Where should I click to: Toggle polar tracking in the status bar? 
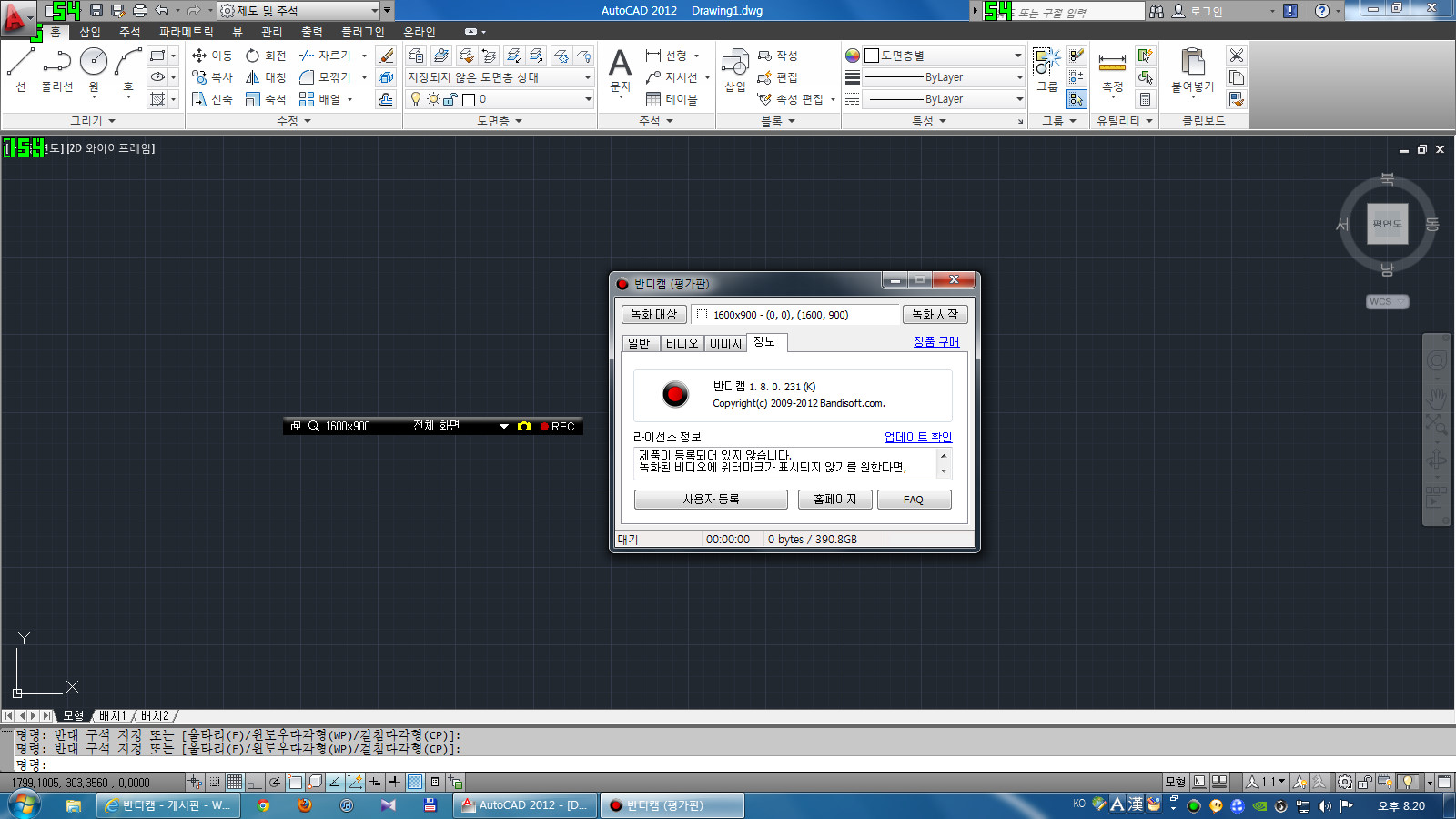coord(275,782)
